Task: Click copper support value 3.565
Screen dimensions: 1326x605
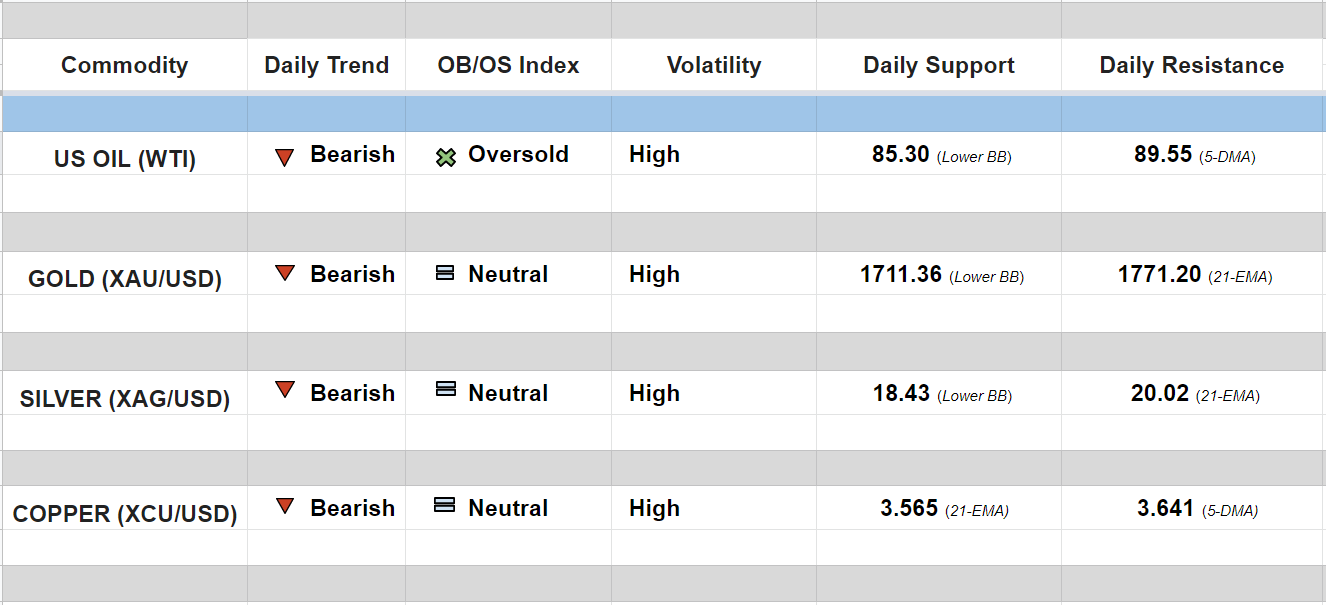Action: coord(909,509)
